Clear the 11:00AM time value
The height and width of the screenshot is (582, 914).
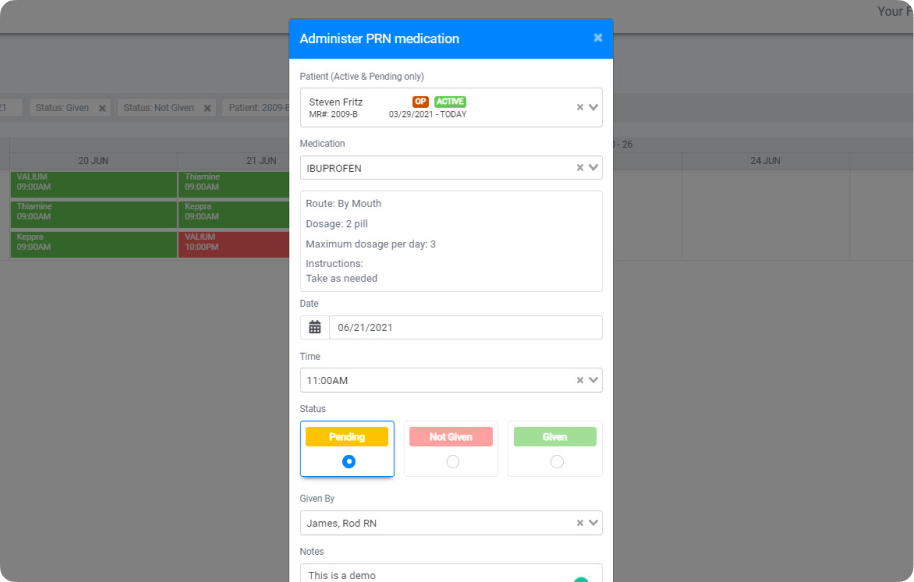pyautogui.click(x=580, y=380)
